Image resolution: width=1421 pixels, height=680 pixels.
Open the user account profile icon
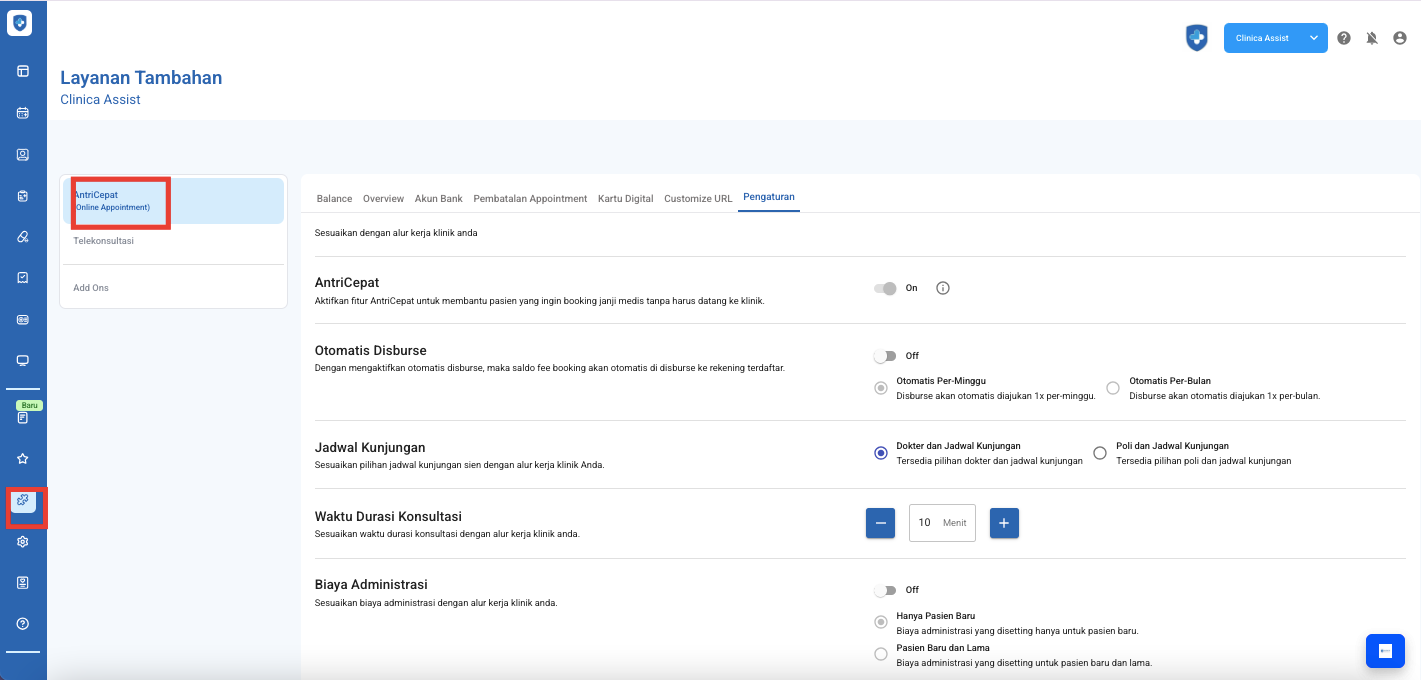1400,38
